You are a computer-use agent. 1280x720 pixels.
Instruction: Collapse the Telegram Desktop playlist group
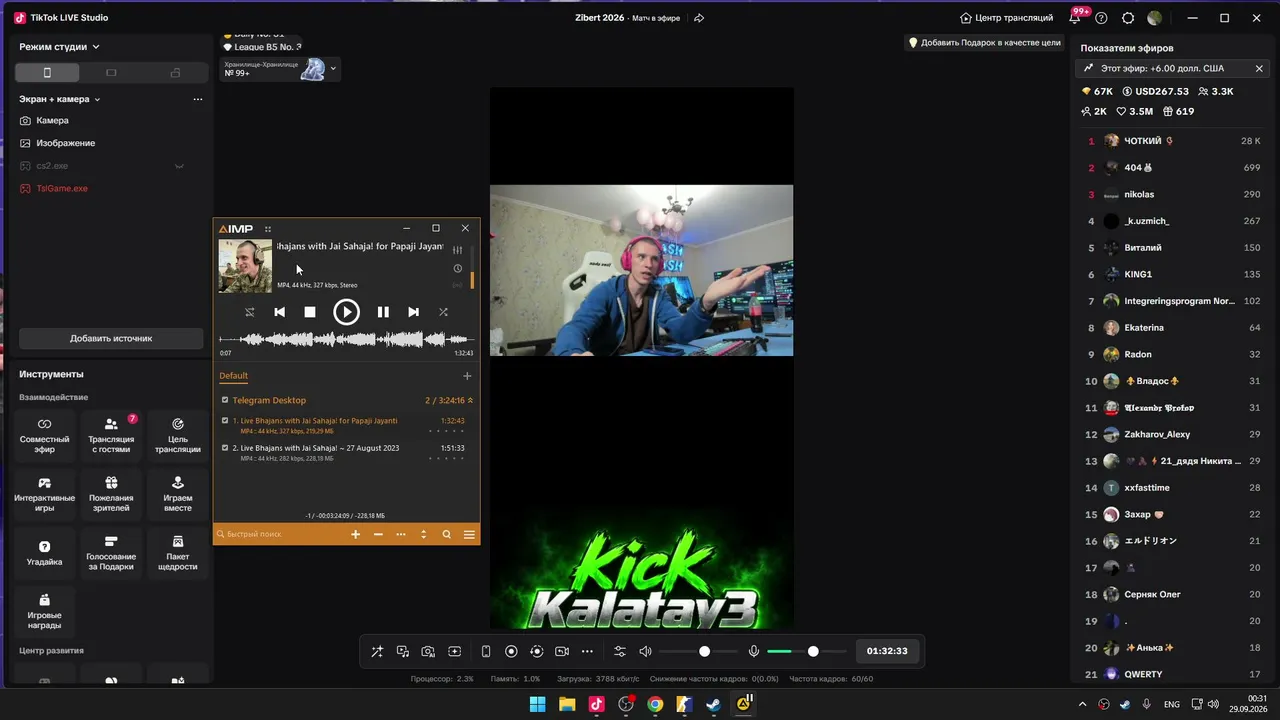coord(470,400)
